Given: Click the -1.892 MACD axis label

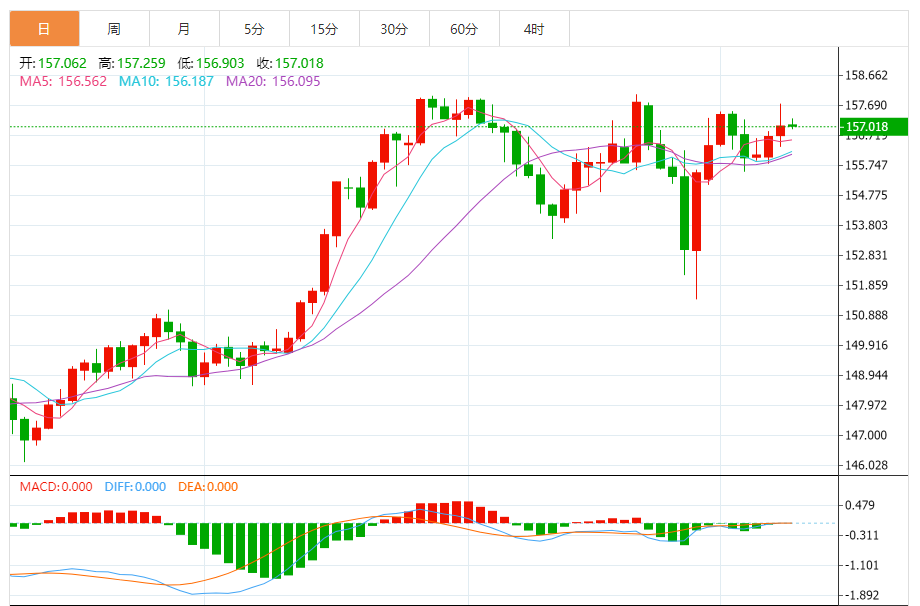Looking at the screenshot, I should [x=861, y=595].
